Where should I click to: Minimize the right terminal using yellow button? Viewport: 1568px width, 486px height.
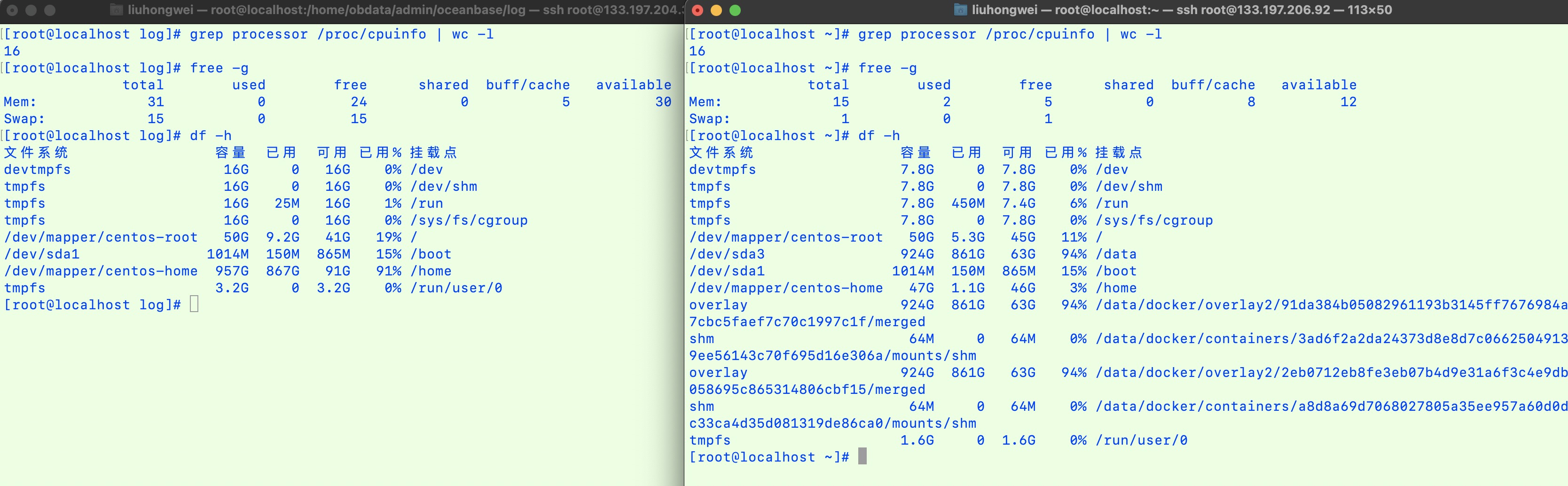(x=716, y=10)
